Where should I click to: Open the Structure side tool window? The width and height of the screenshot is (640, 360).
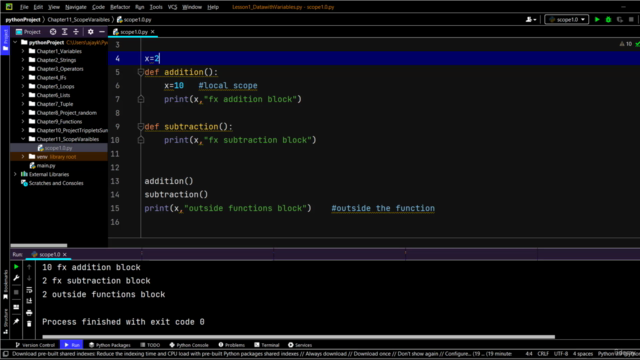tap(5, 321)
